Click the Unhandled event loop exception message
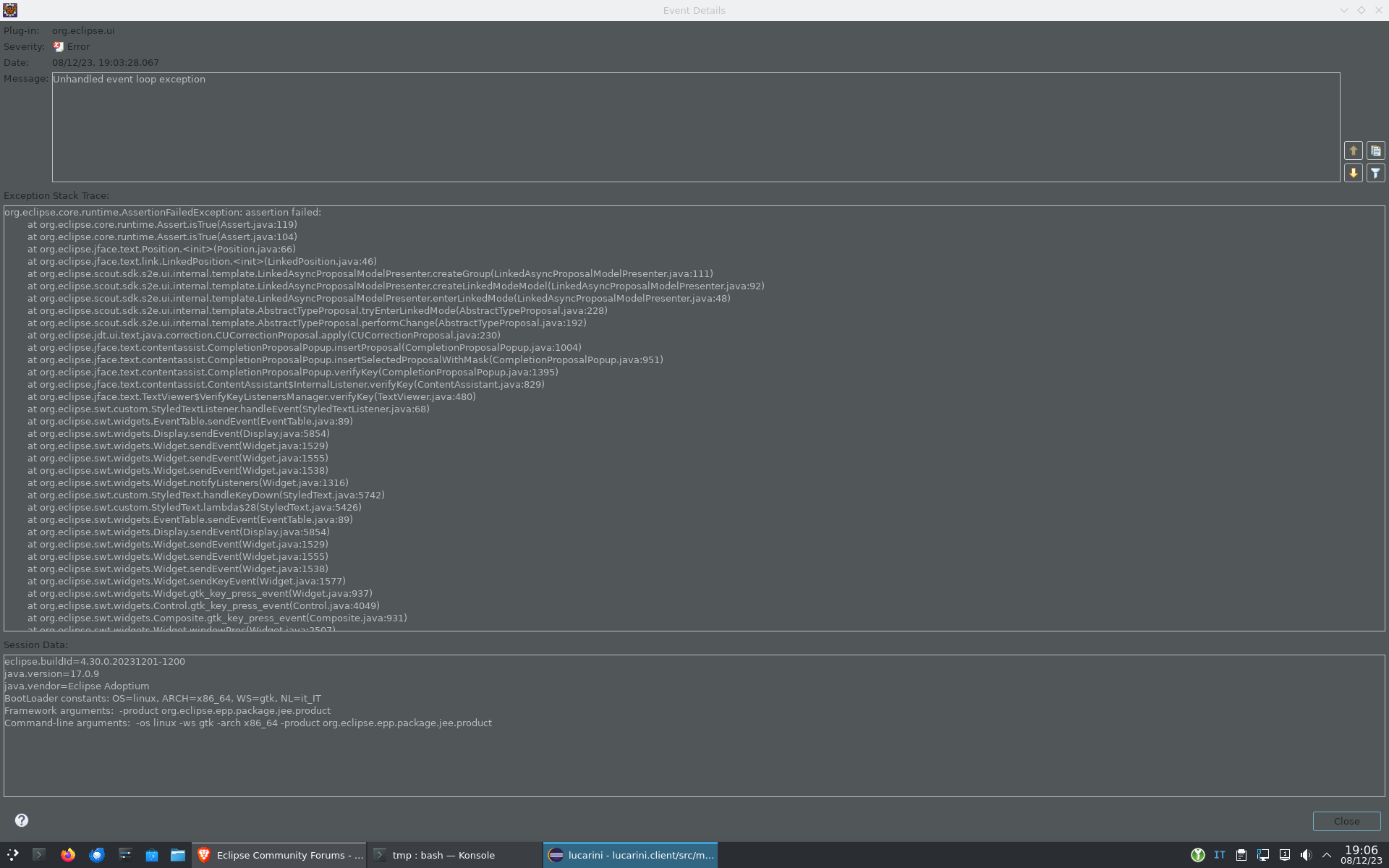This screenshot has width=1389, height=868. 129,80
